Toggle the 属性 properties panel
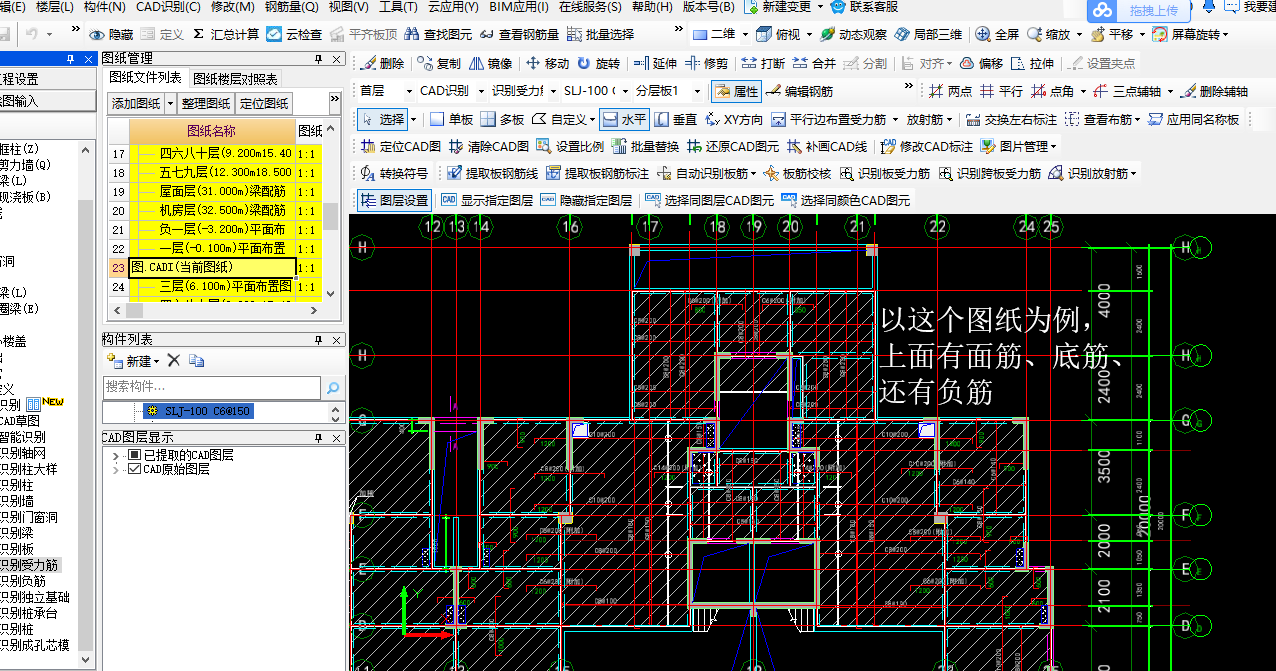This screenshot has width=1276, height=671. pyautogui.click(x=736, y=91)
